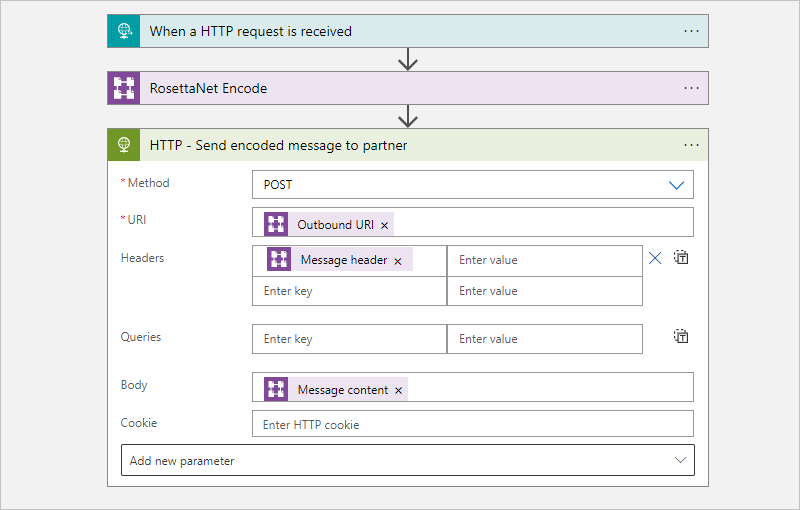This screenshot has width=800, height=510.
Task: Expand the RosettaNet Encode step
Action: pos(400,88)
